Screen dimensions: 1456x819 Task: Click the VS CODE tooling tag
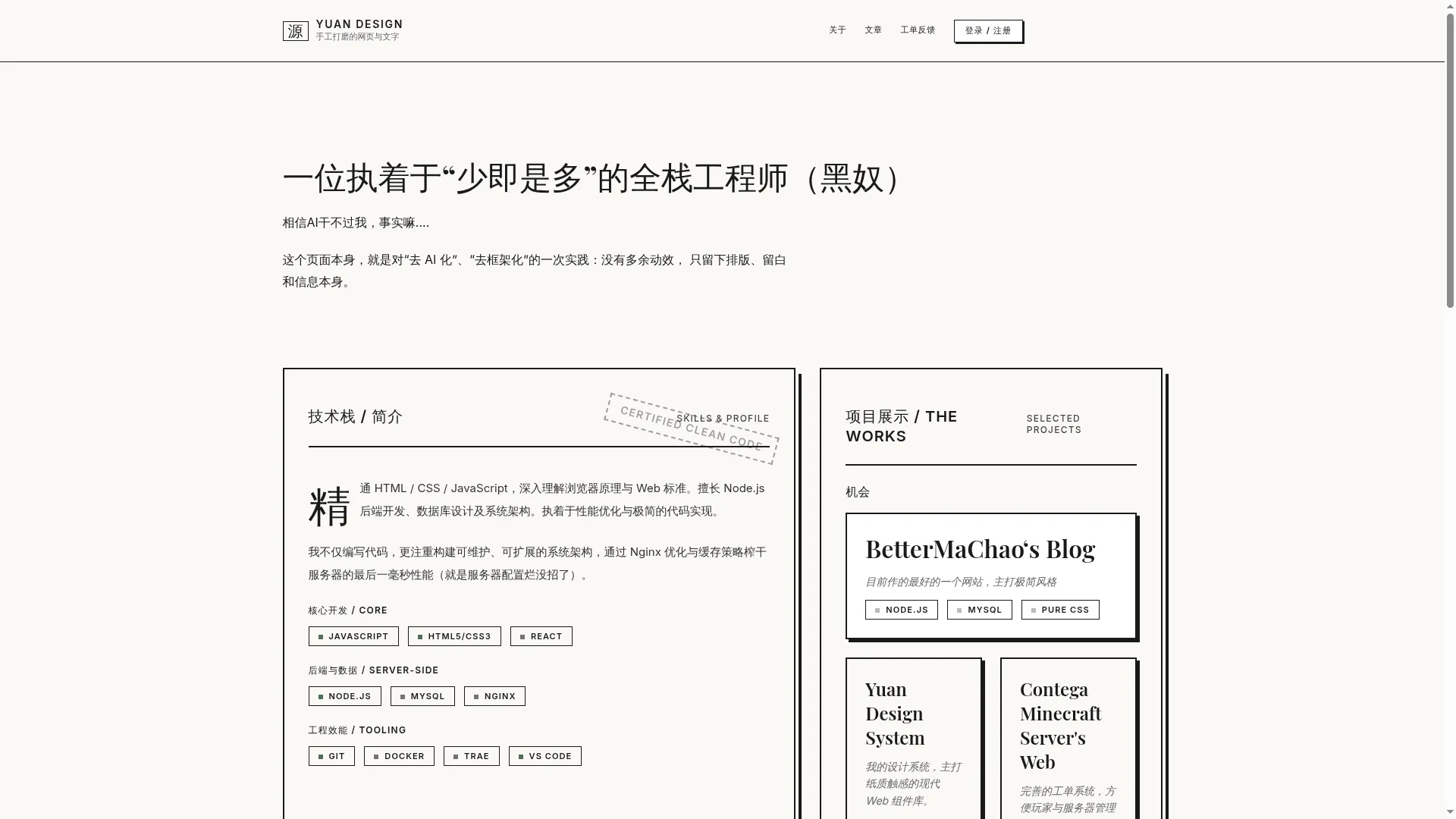545,756
